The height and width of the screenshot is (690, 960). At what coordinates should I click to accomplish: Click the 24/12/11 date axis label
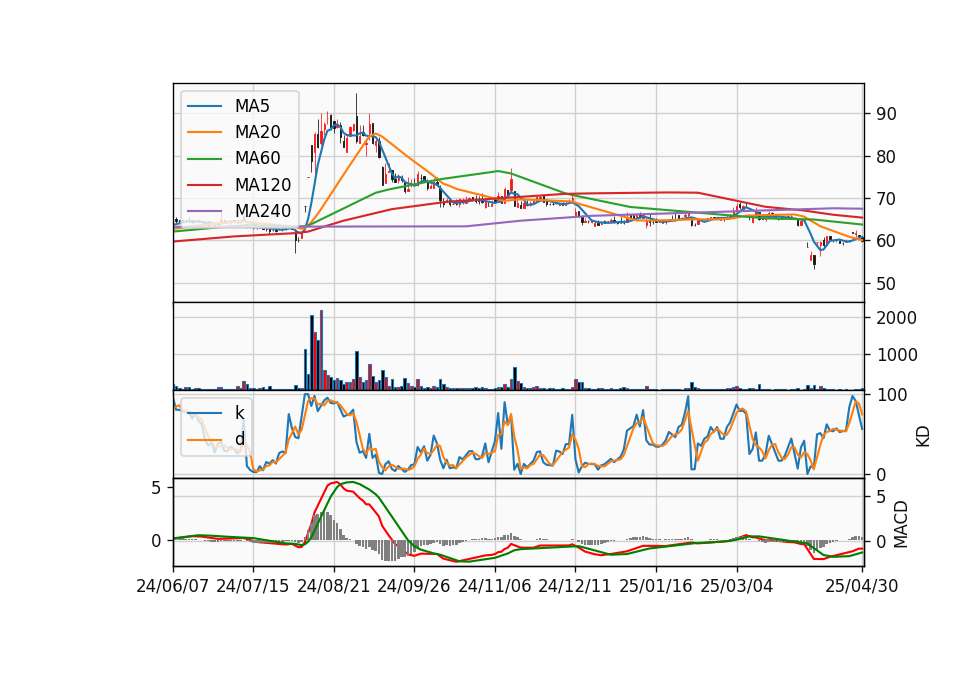[575, 586]
